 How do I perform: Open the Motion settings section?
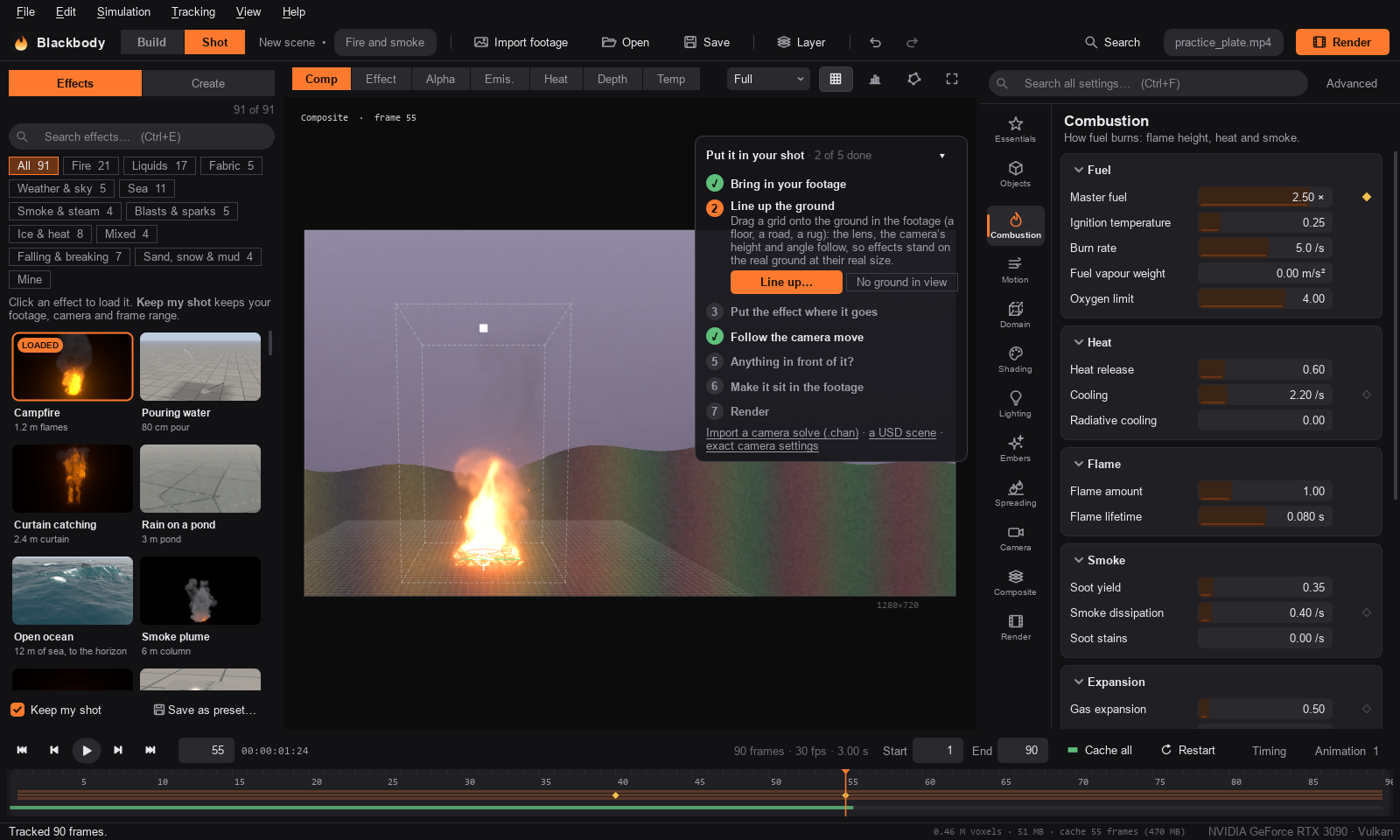1015,270
